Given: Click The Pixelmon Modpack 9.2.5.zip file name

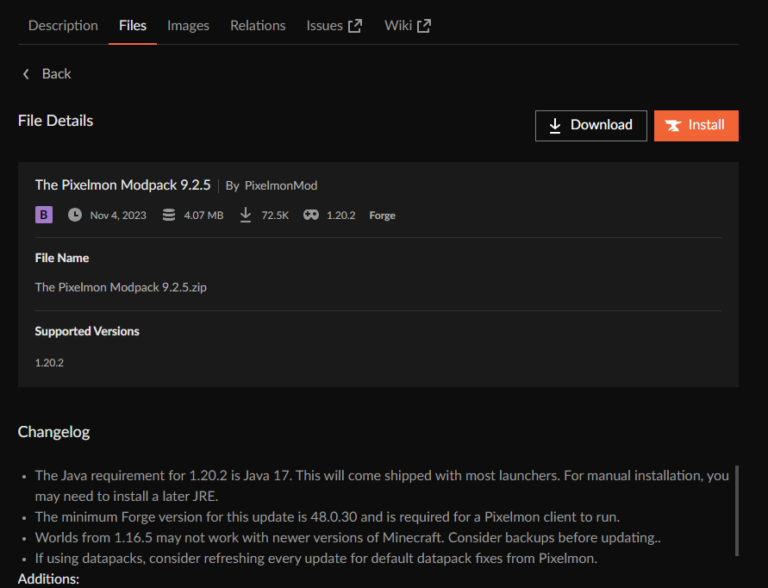Looking at the screenshot, I should pyautogui.click(x=121, y=287).
